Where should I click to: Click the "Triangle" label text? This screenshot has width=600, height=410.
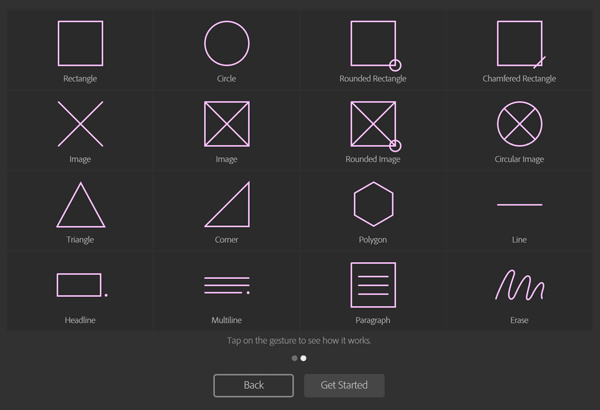click(80, 240)
